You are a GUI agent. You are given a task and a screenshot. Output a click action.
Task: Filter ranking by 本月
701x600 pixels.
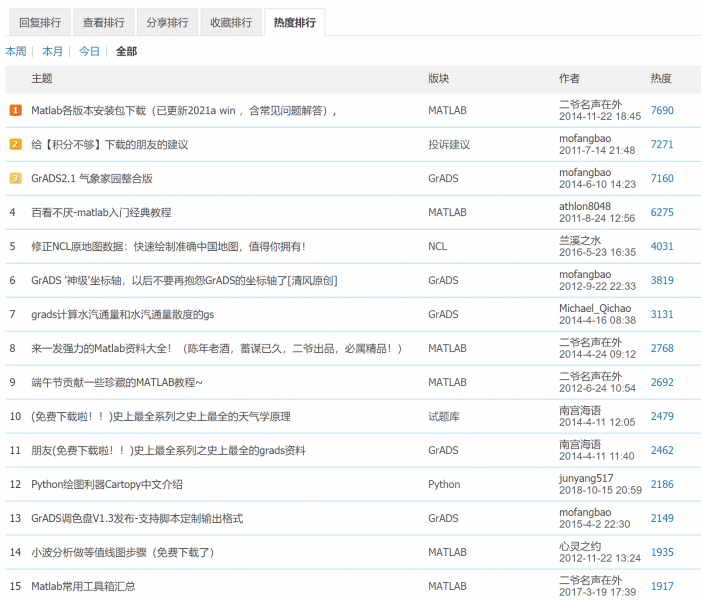52,51
